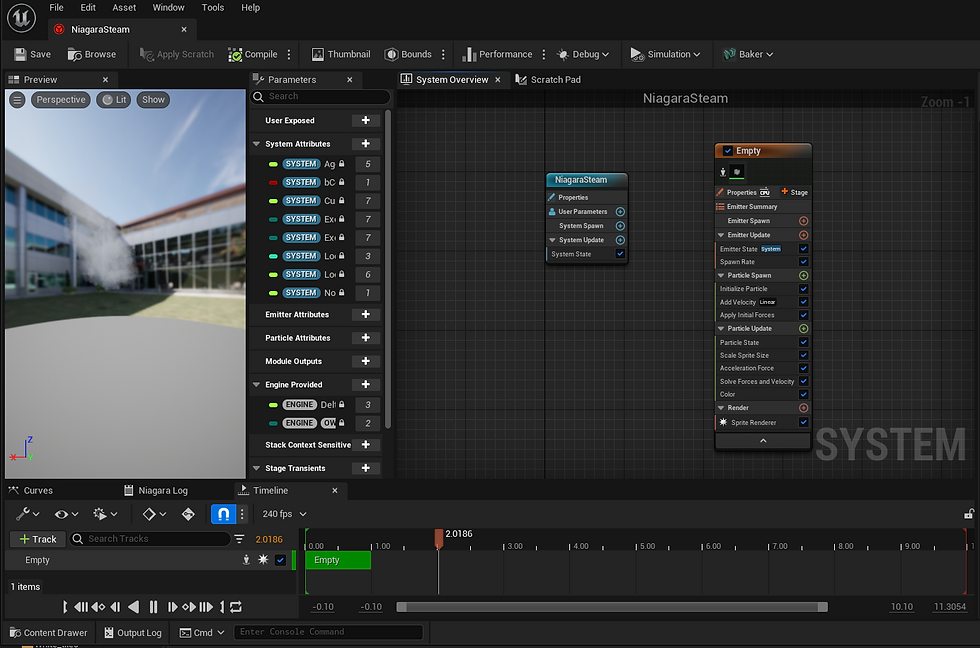This screenshot has width=980, height=648.
Task: Open the Unreal Engine logo button
Action: click(21, 17)
